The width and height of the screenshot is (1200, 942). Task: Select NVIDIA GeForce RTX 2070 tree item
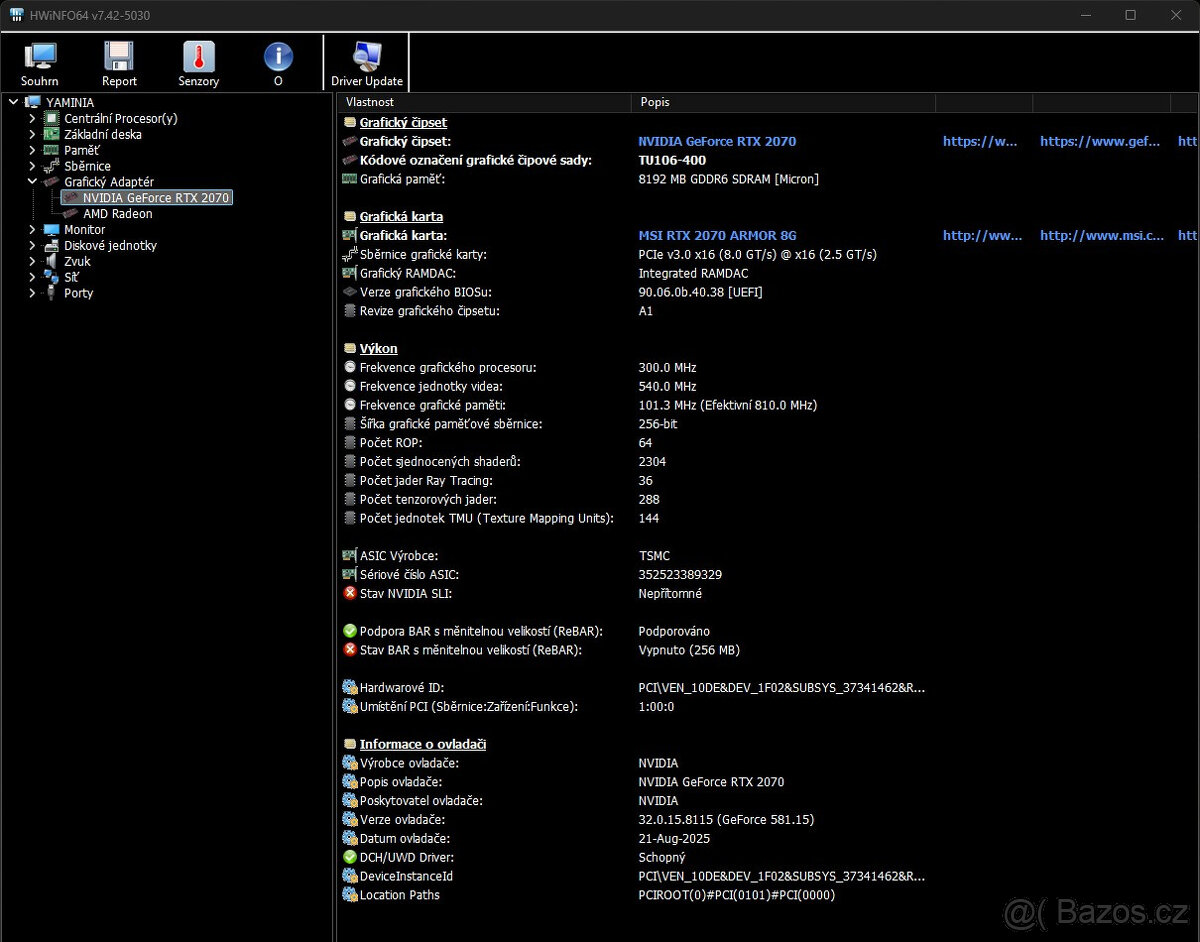click(156, 198)
